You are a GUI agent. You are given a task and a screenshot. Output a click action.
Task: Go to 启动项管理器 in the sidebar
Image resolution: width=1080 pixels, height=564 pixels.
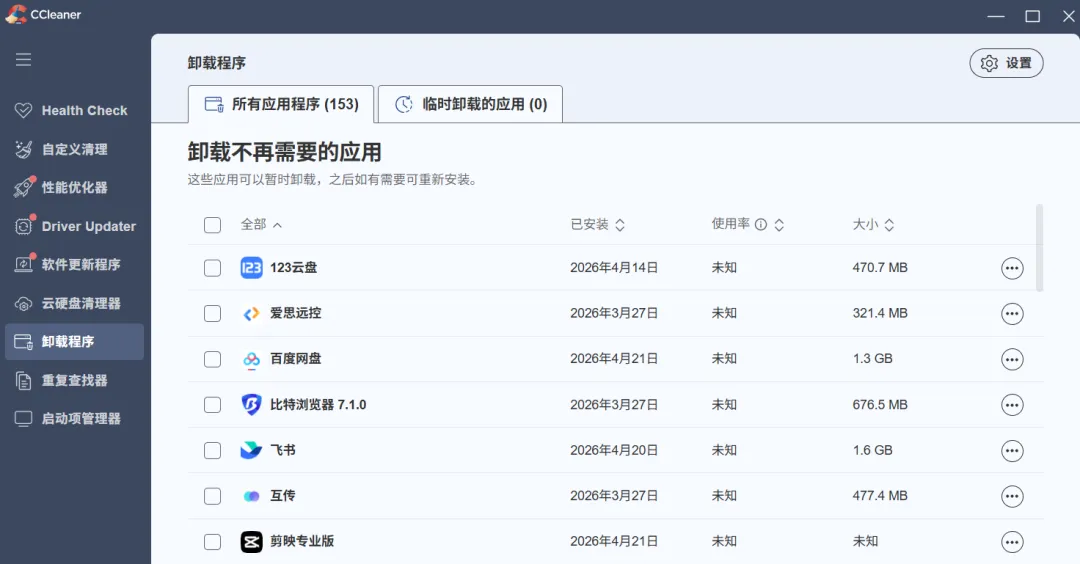tap(74, 418)
